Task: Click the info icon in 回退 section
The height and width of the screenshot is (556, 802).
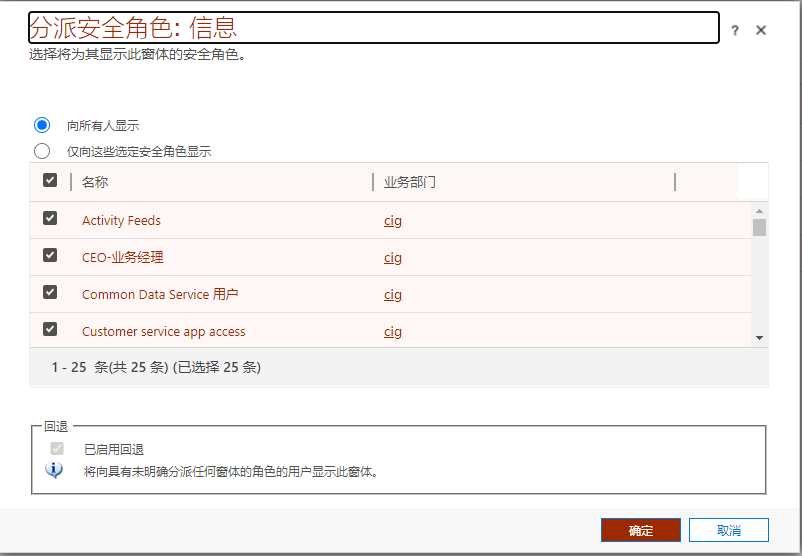Action: 54,470
